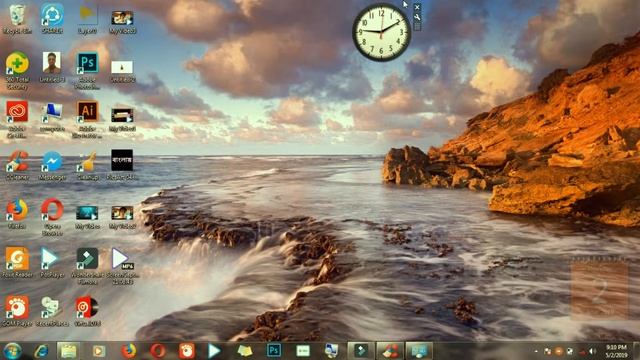Select the white image file right of Photoshop
The height and width of the screenshot is (360, 640).
click(122, 71)
